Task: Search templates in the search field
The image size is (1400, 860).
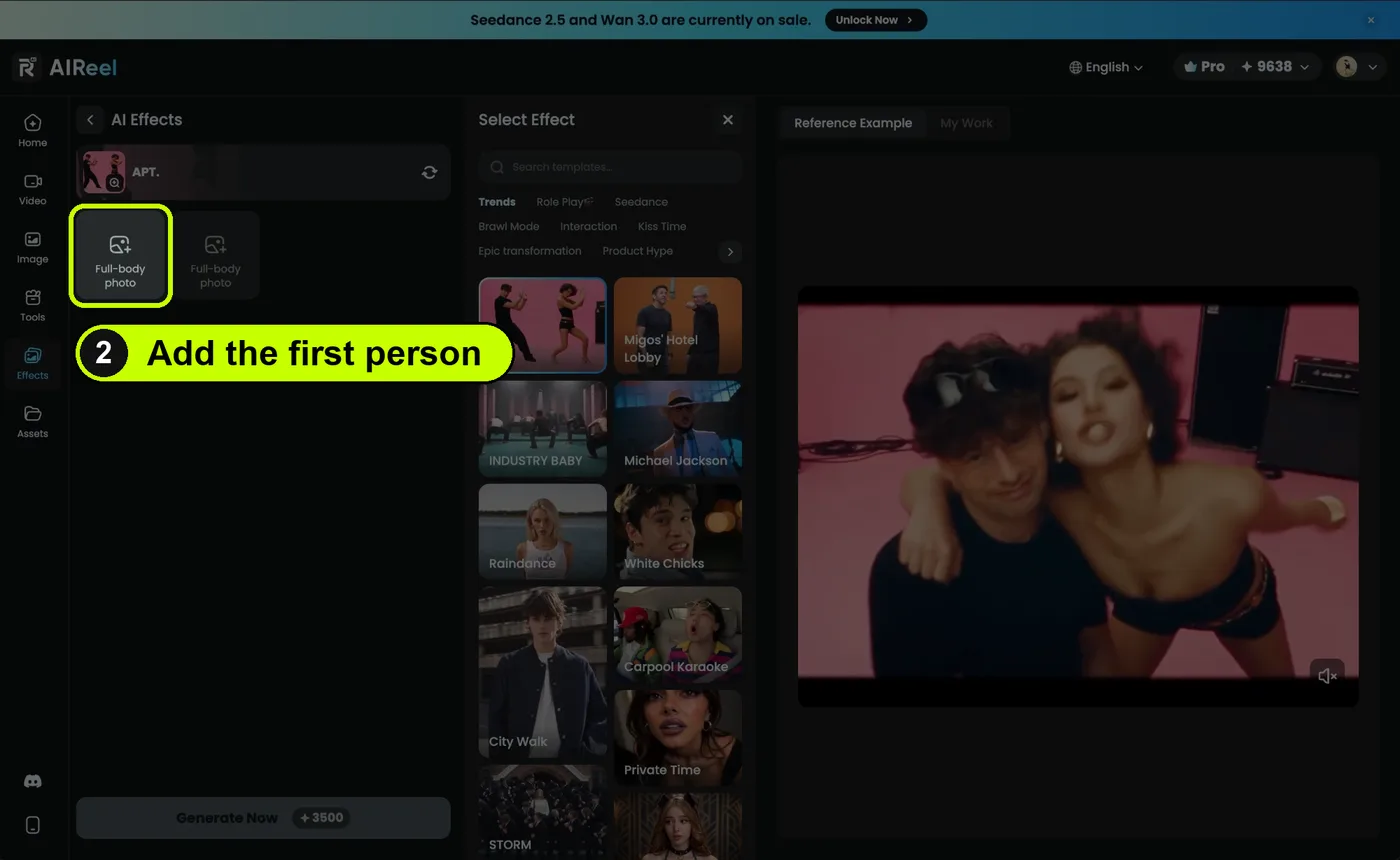Action: pyautogui.click(x=610, y=167)
